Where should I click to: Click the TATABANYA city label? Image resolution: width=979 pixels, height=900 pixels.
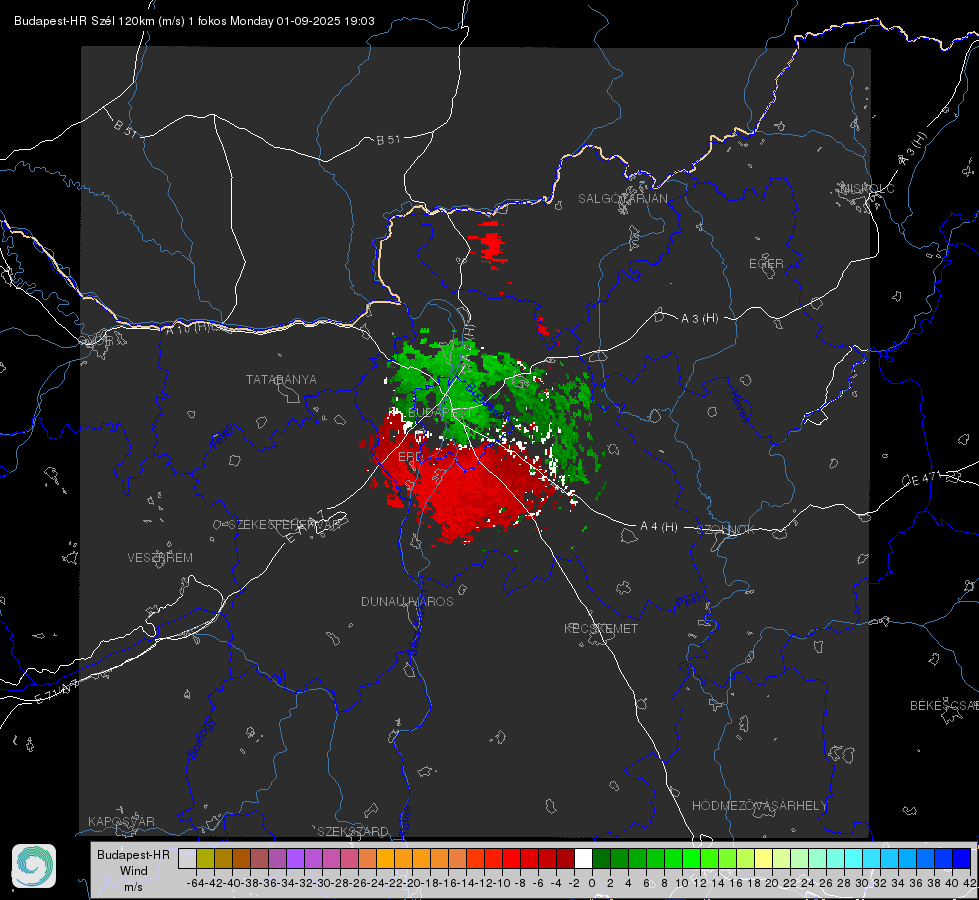point(281,380)
